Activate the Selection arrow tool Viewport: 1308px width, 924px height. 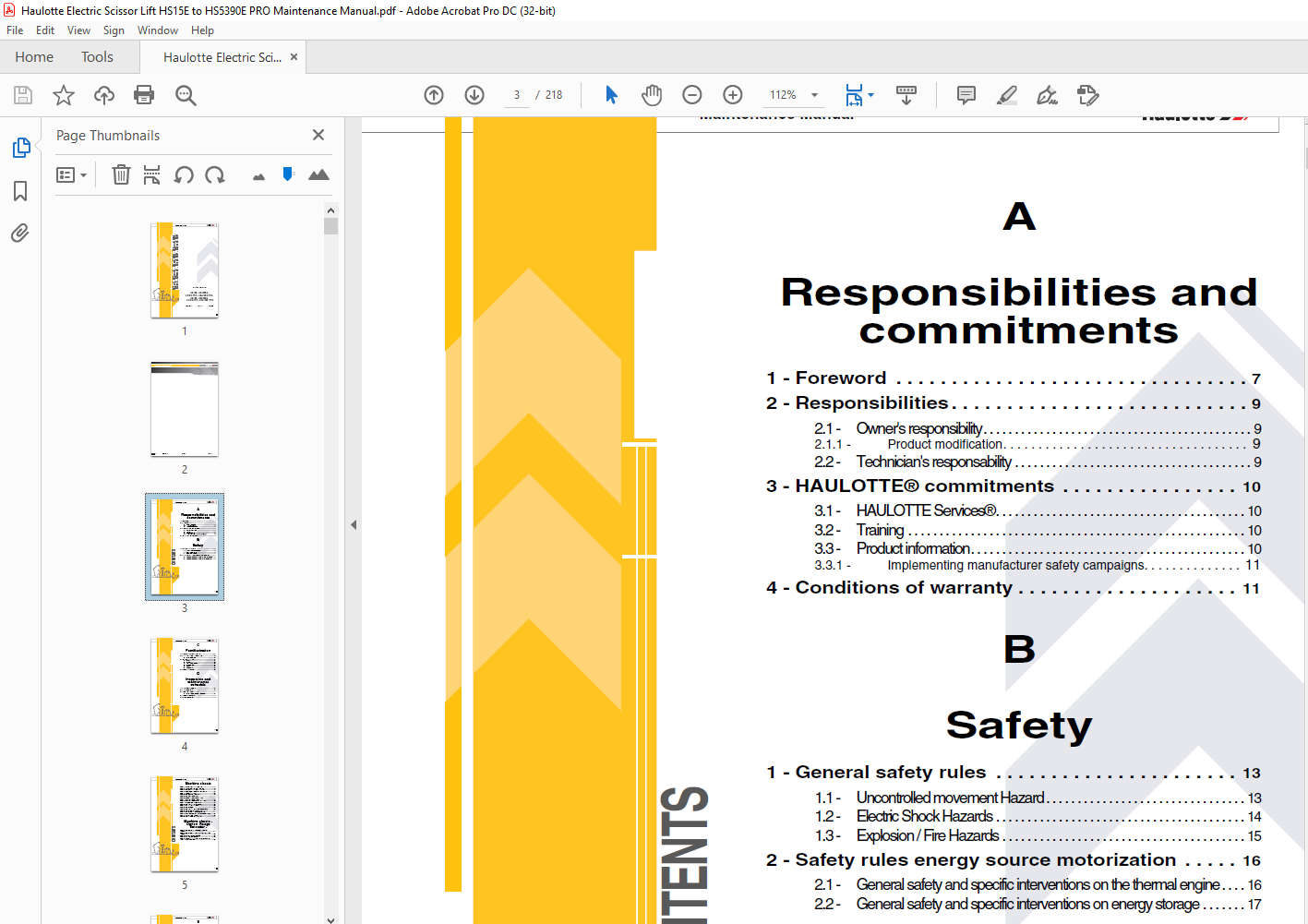pos(611,95)
